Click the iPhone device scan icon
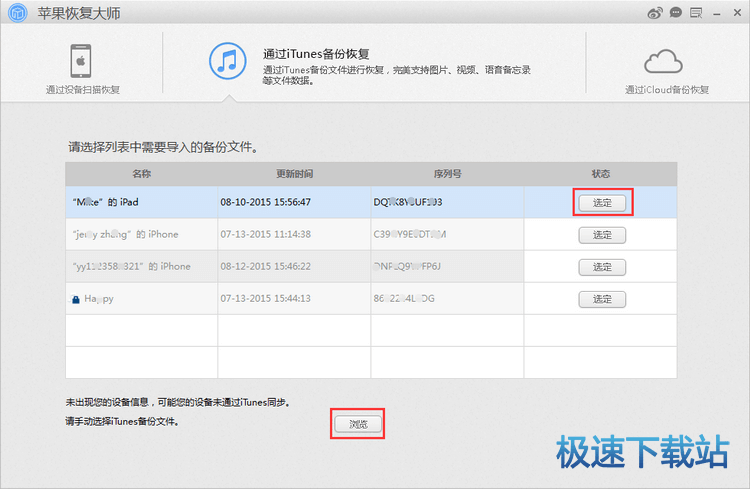 point(82,60)
